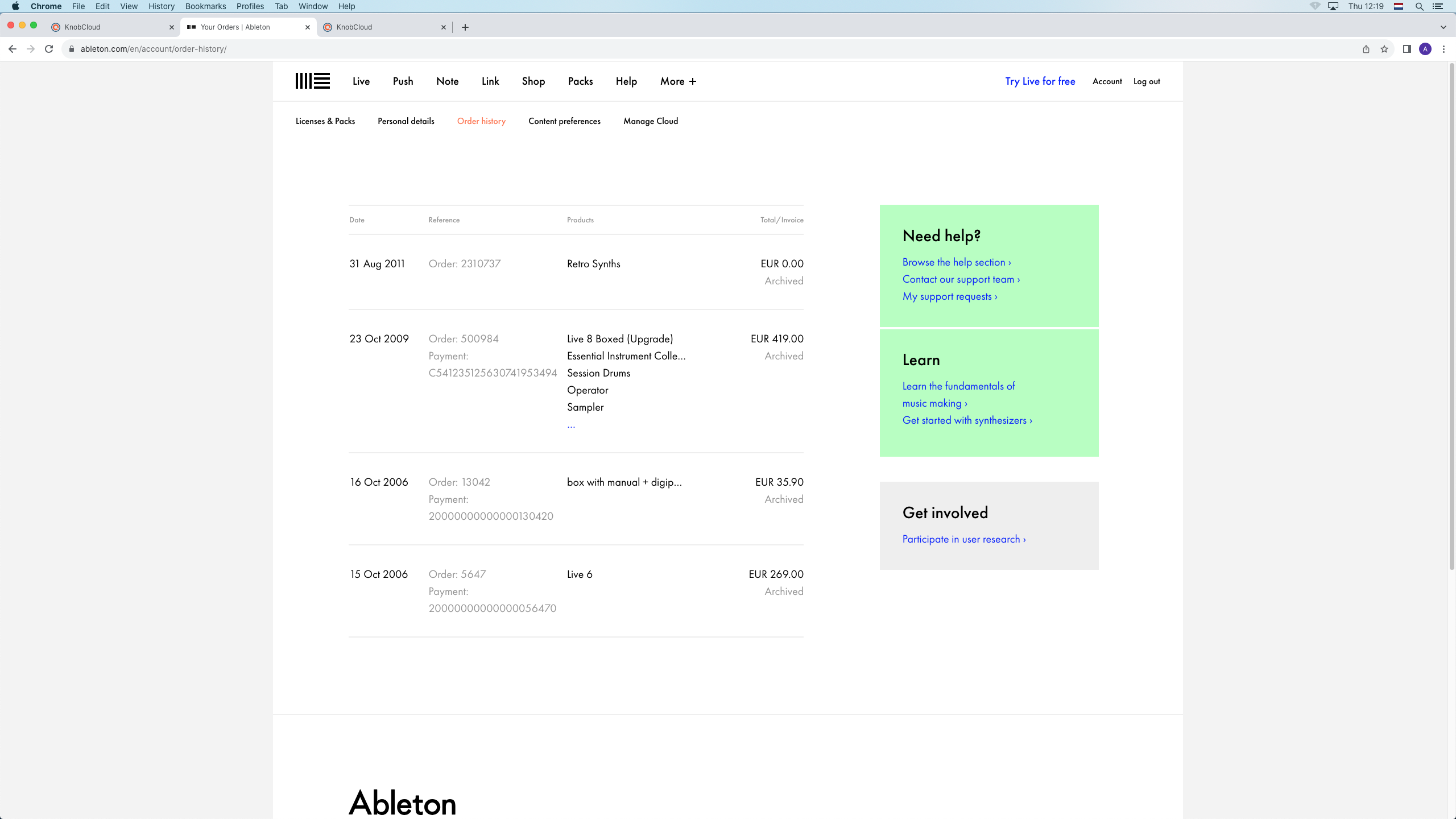Open a new tab with plus icon
1456x819 pixels.
[465, 27]
